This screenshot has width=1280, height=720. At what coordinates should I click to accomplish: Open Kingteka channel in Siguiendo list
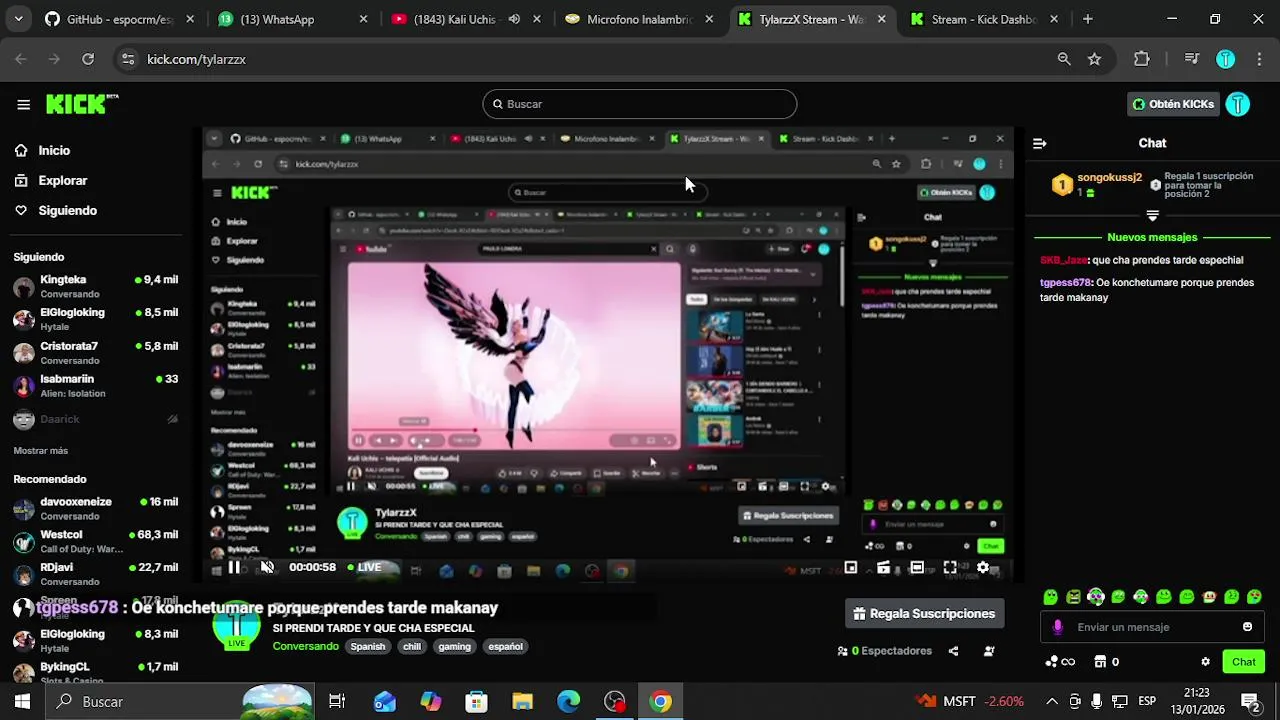click(x=96, y=286)
